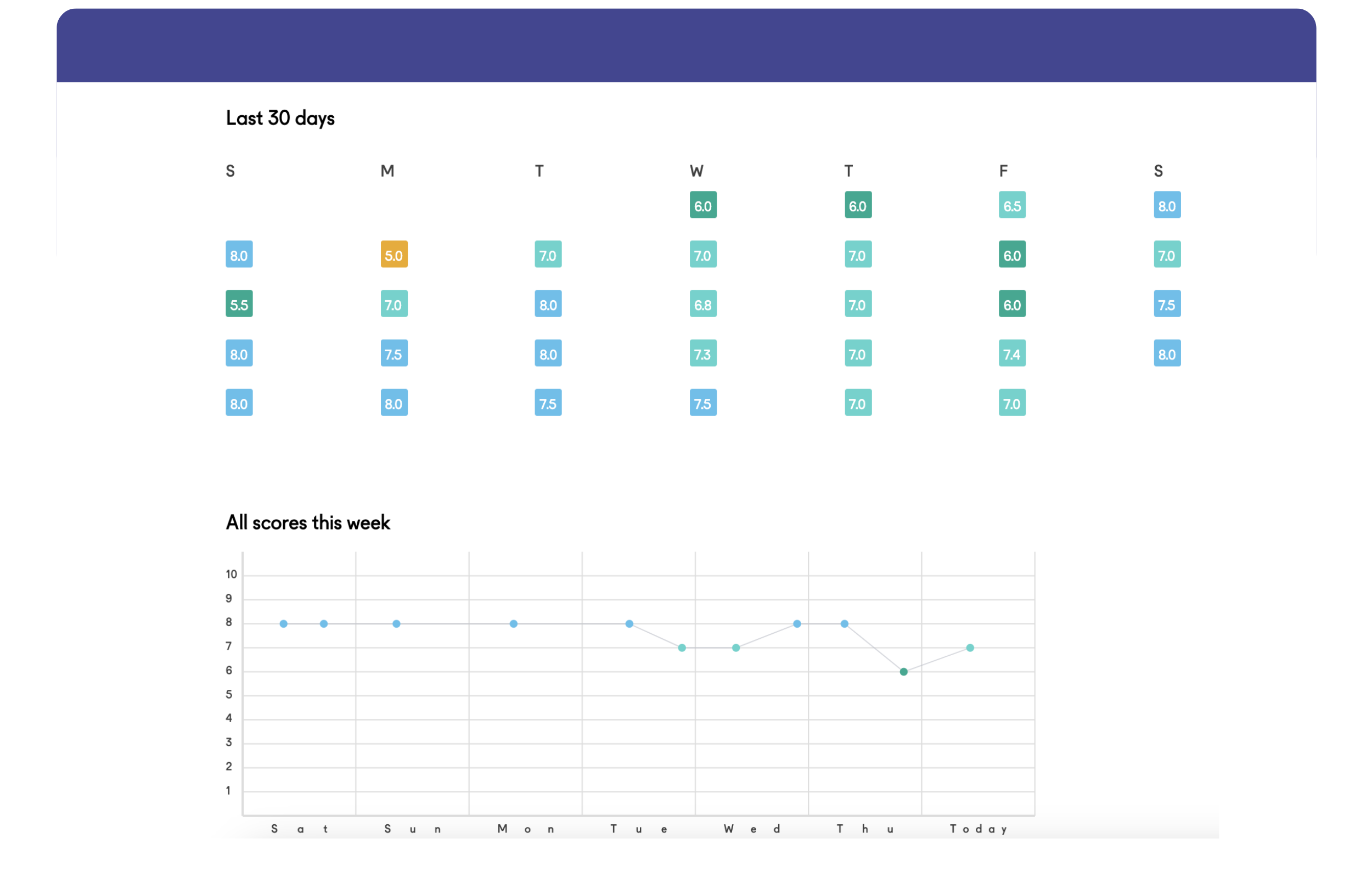Select the 7.0 tile in Friday column
Screen dimensions: 1372x878
1012,403
